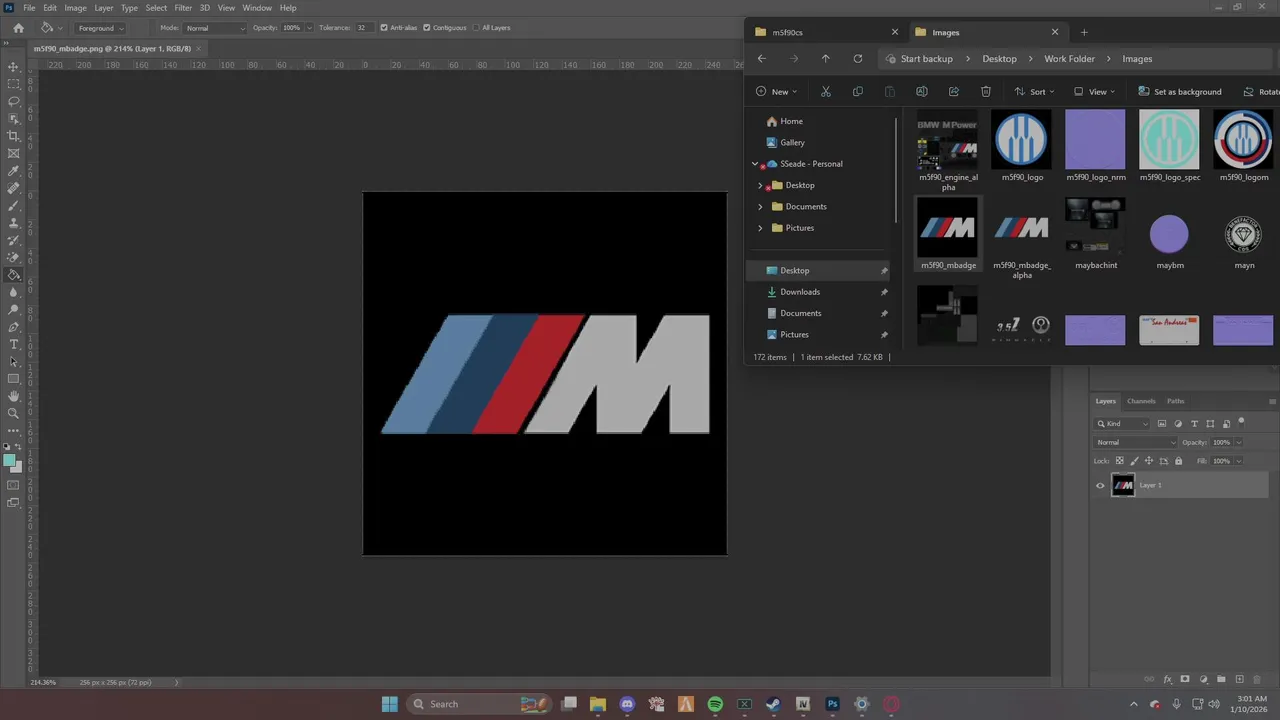Click the Photoshop Home icon
1280x720 pixels.
(x=18, y=28)
